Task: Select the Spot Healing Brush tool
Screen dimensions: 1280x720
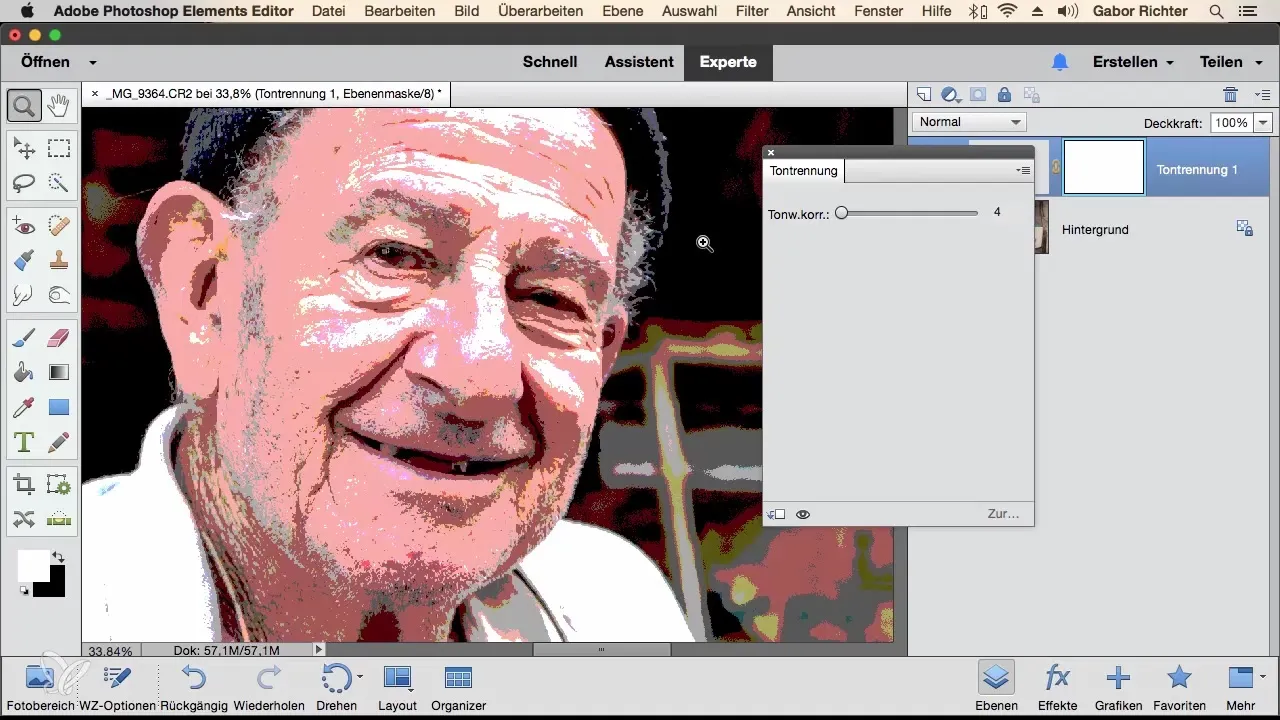Action: coord(59,227)
